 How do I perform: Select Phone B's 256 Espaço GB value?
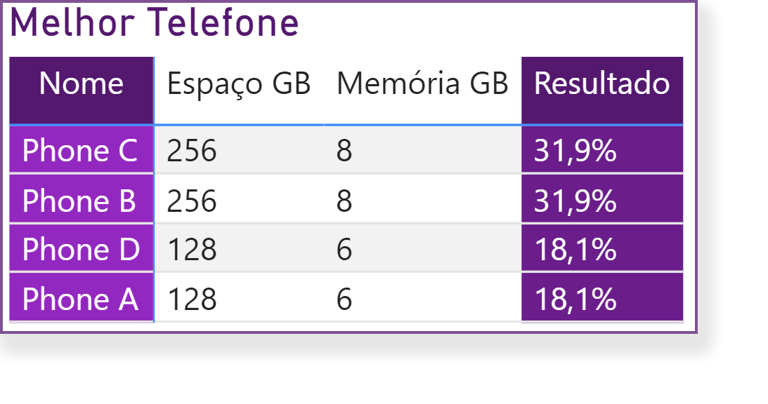[x=192, y=200]
